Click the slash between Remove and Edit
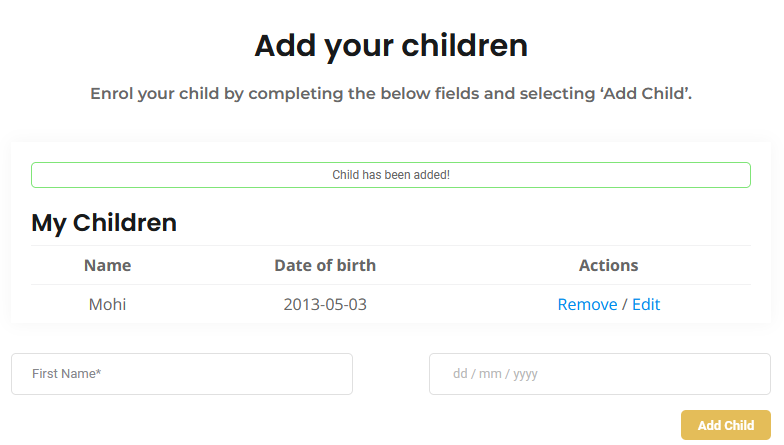This screenshot has height=445, width=784. point(625,304)
